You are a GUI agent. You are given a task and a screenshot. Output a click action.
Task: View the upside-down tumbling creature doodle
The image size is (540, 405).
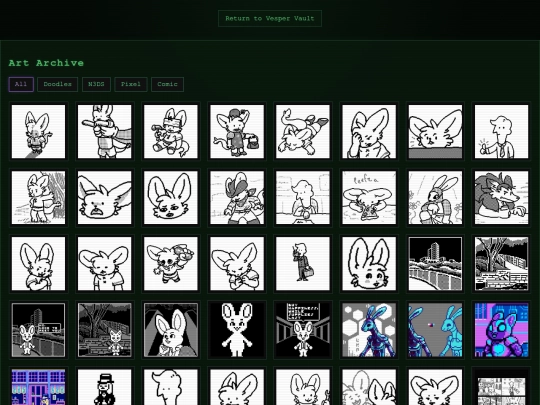coord(303,132)
